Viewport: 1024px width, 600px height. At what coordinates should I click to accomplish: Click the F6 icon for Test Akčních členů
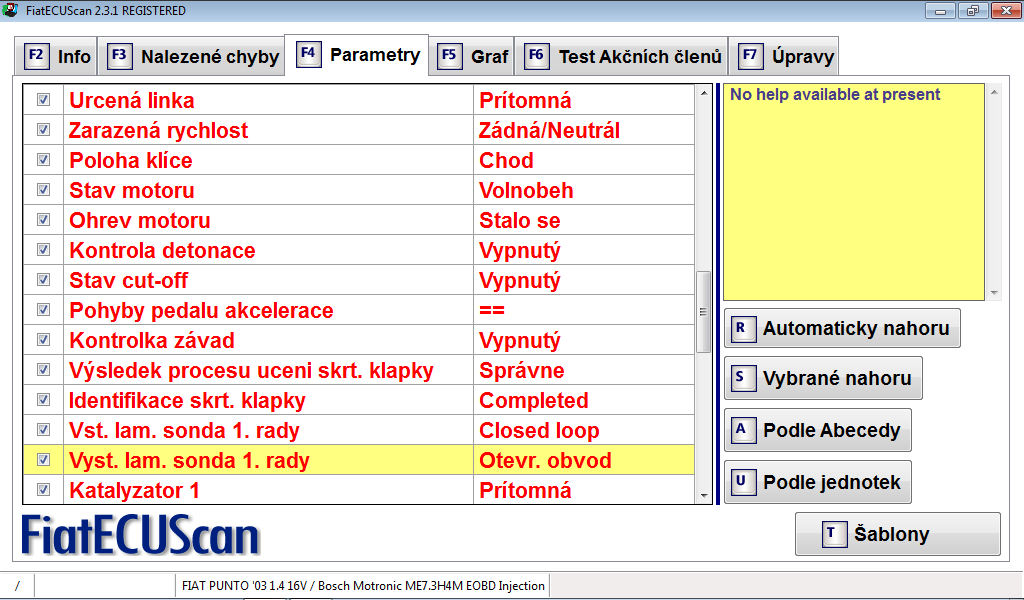[536, 56]
